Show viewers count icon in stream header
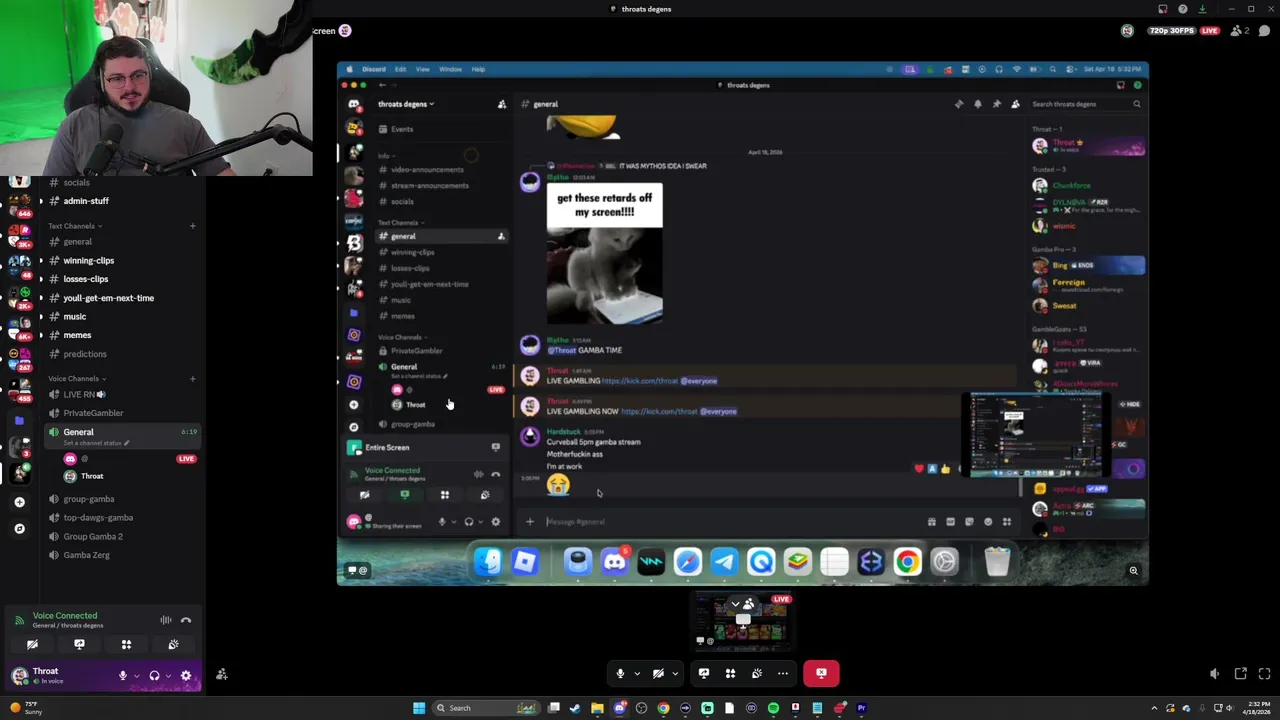1280x720 pixels. click(1240, 31)
